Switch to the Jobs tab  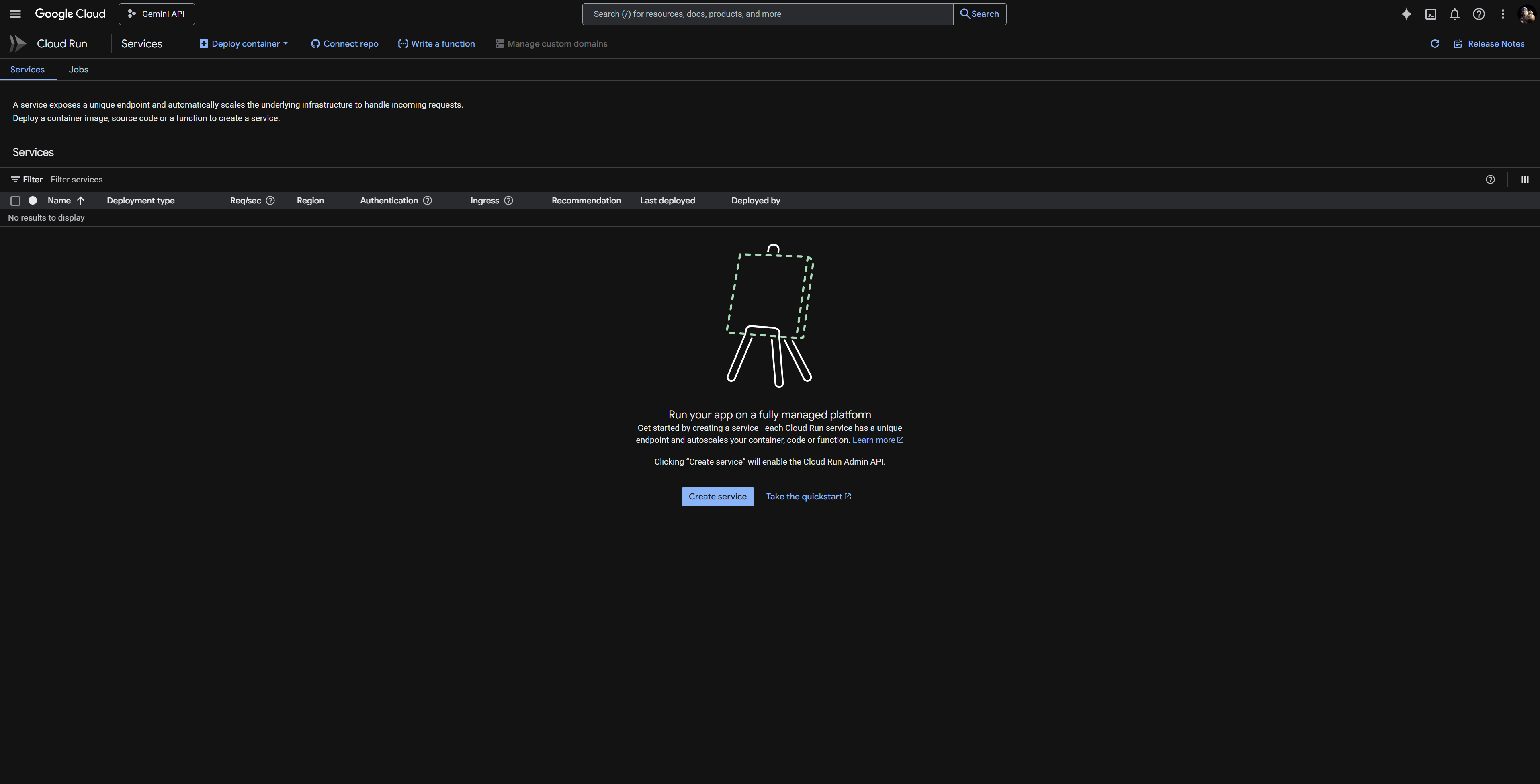click(x=78, y=69)
